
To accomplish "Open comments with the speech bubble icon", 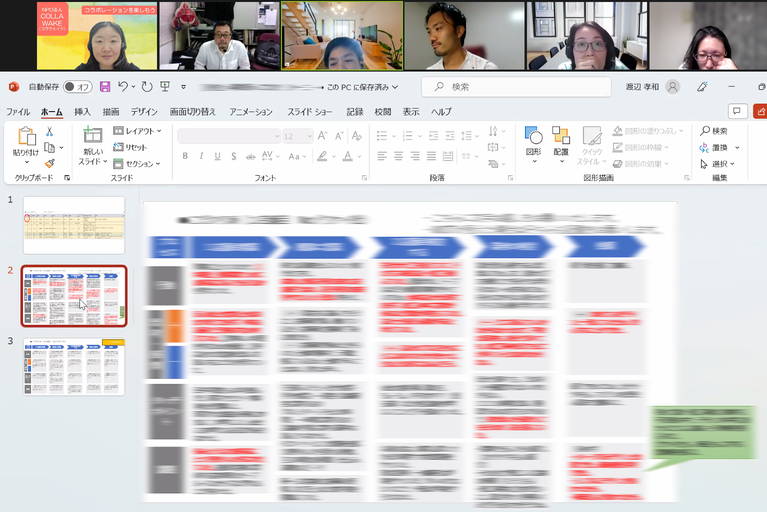I will pos(737,112).
